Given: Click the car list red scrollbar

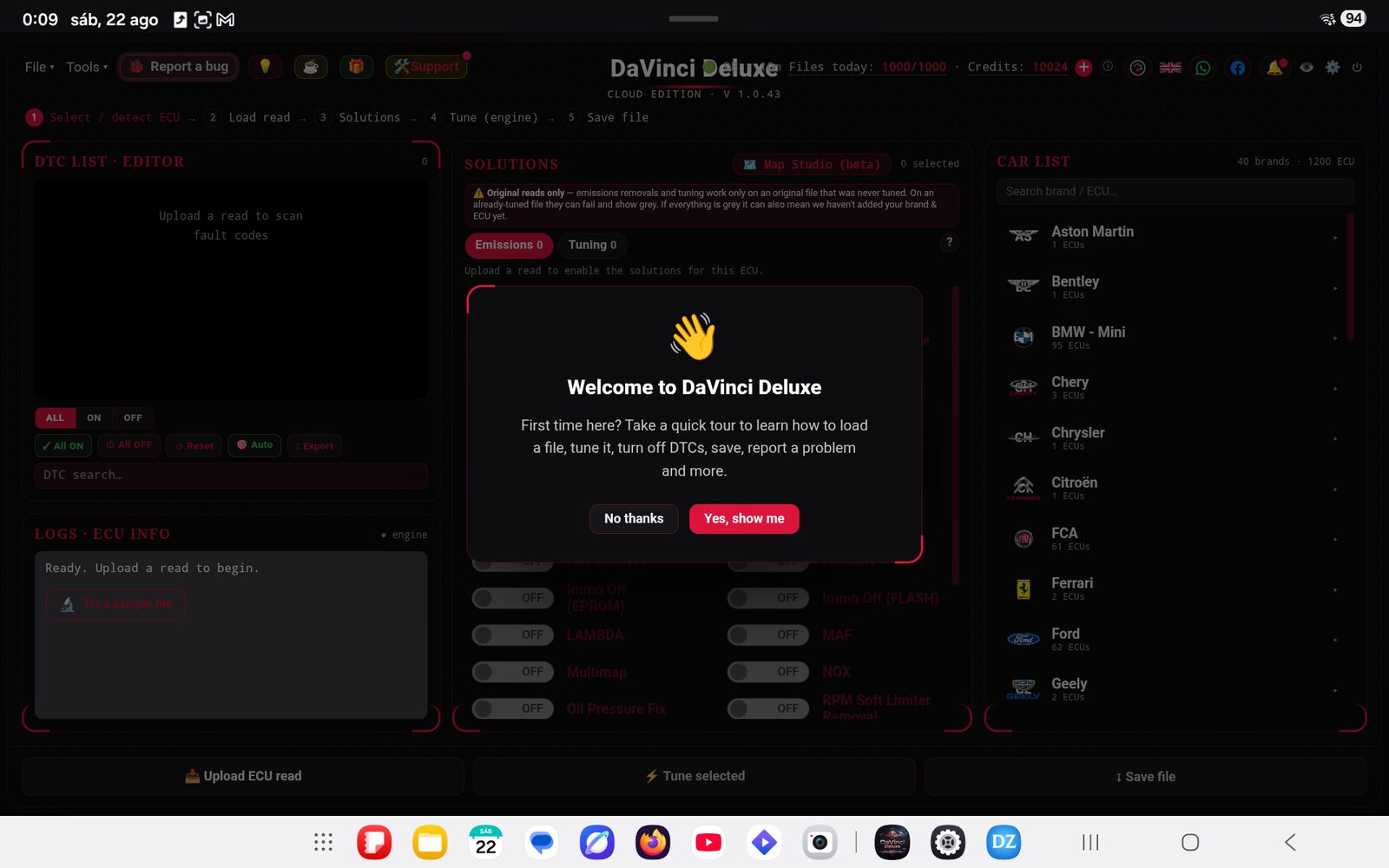Looking at the screenshot, I should [x=1350, y=276].
